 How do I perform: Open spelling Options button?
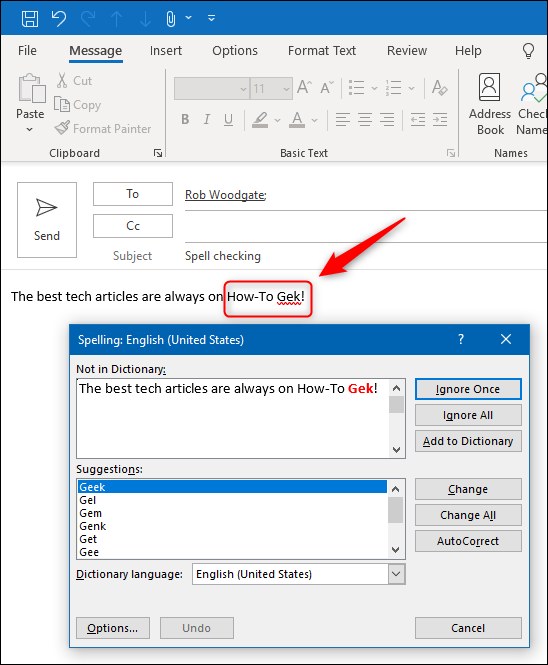coord(113,628)
